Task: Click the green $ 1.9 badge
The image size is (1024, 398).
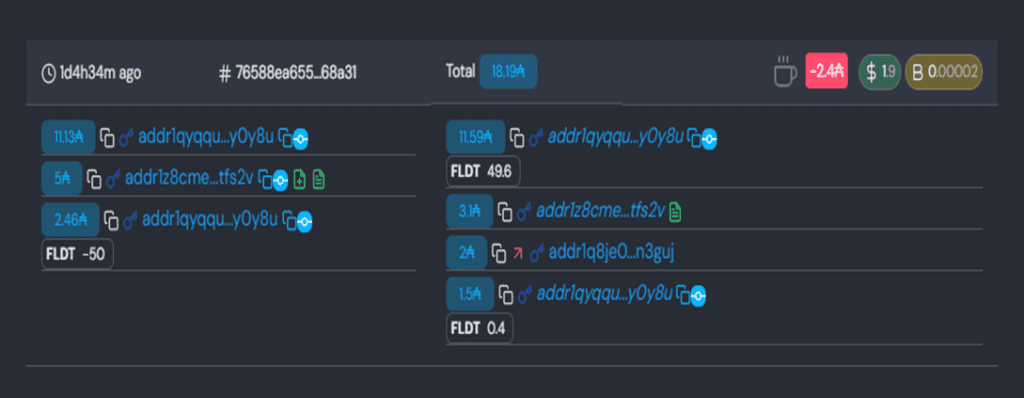Action: (x=879, y=72)
